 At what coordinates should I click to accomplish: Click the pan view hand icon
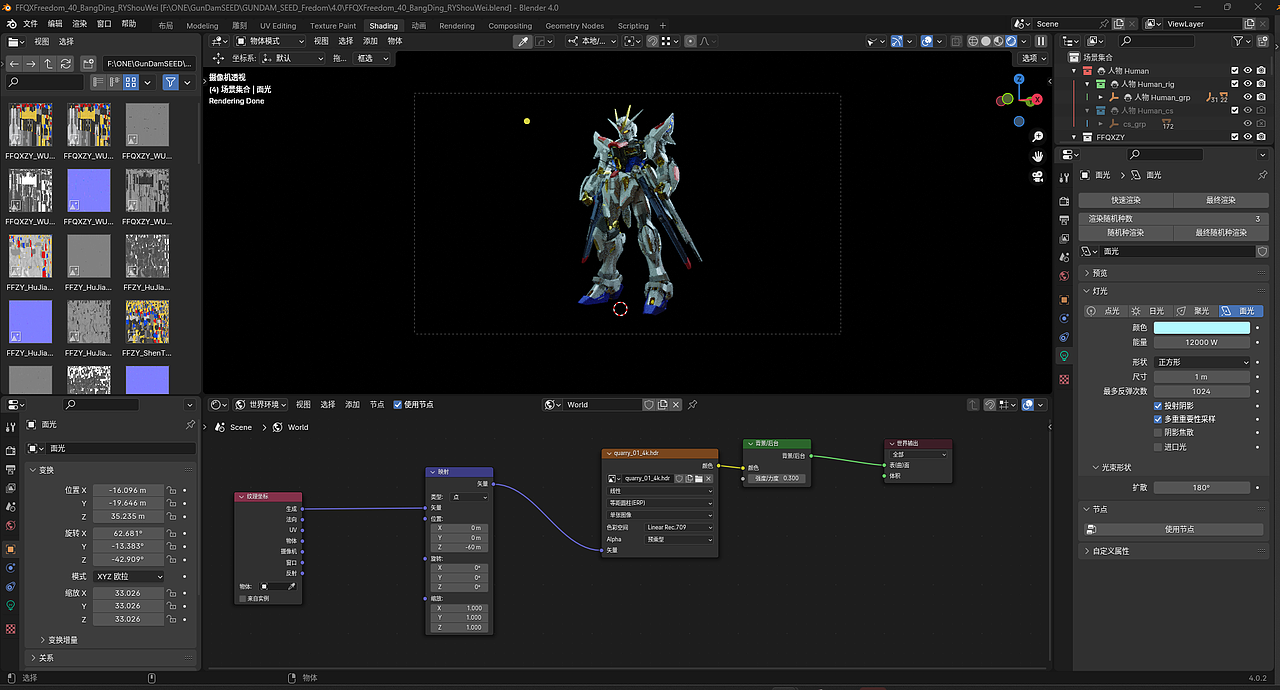click(x=1038, y=157)
